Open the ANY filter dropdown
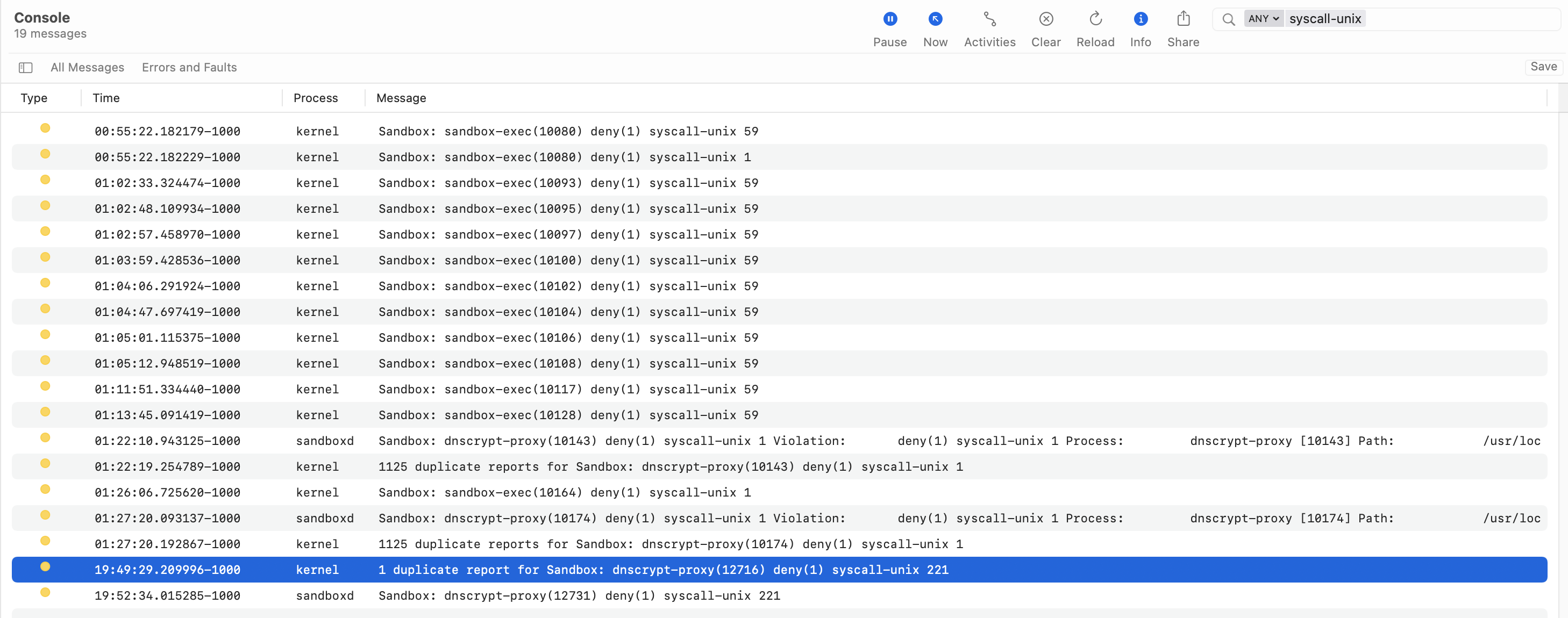This screenshot has height=618, width=1568. point(1263,19)
